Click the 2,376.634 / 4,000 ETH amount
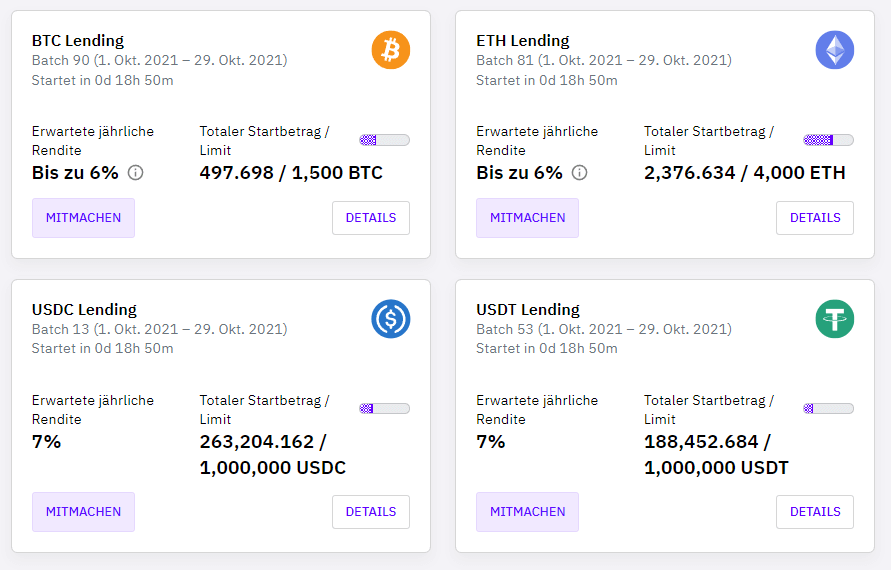The width and height of the screenshot is (891, 570). [744, 173]
